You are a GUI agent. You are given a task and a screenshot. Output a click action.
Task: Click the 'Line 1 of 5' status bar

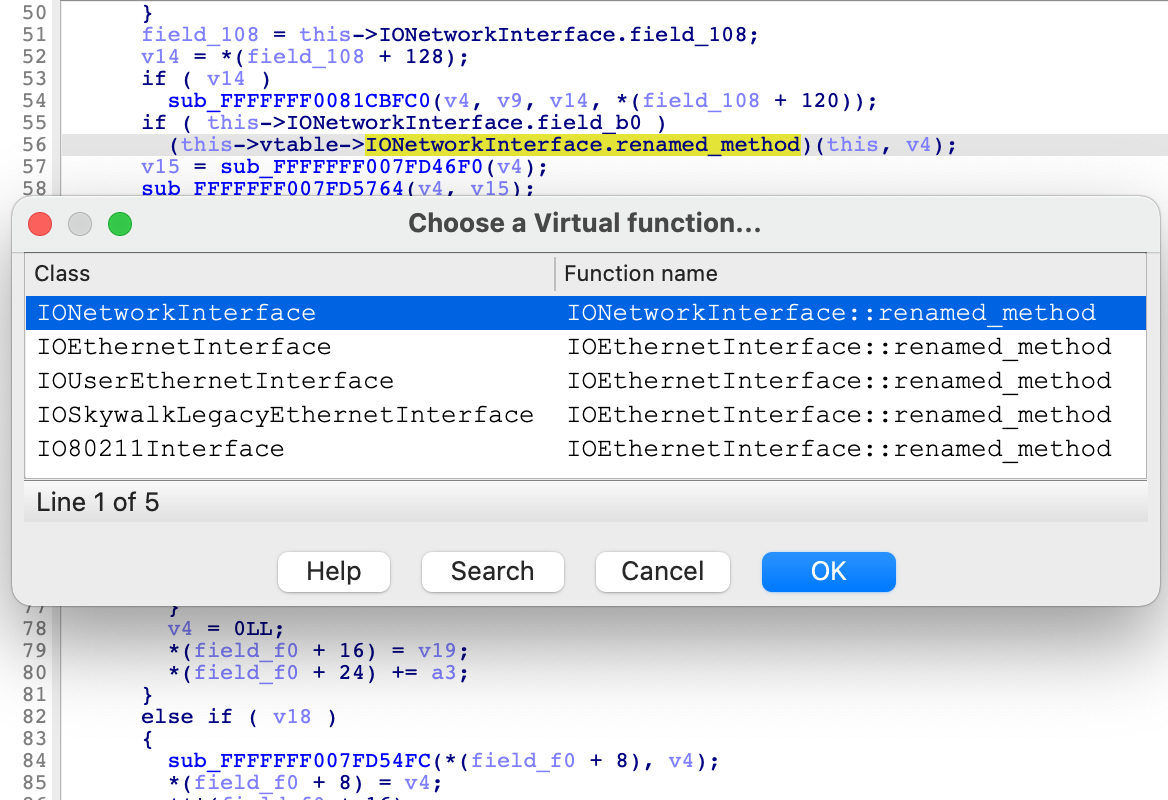[98, 502]
